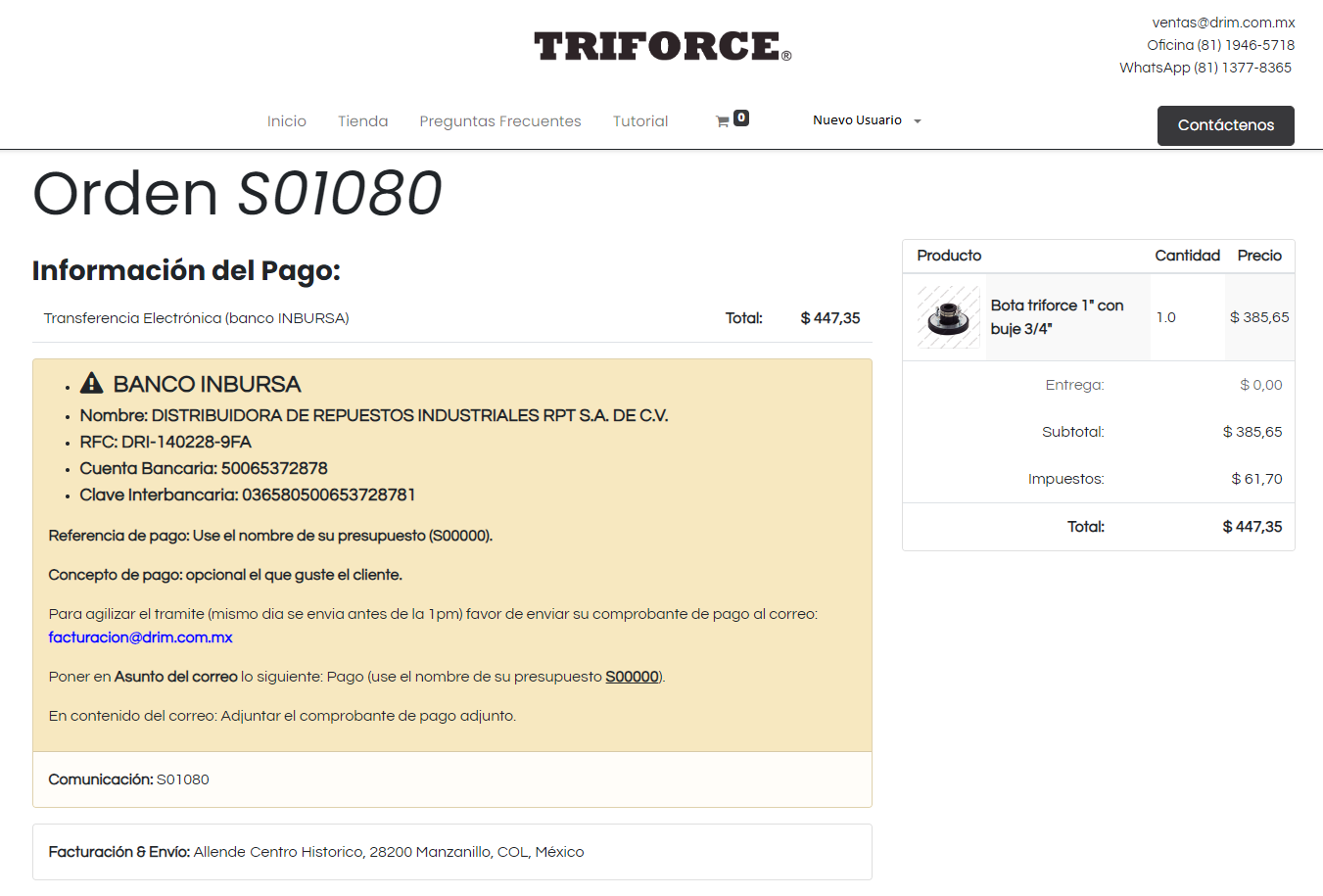
Task: Click the order summary Total $ 447,35 value
Action: click(x=1252, y=527)
